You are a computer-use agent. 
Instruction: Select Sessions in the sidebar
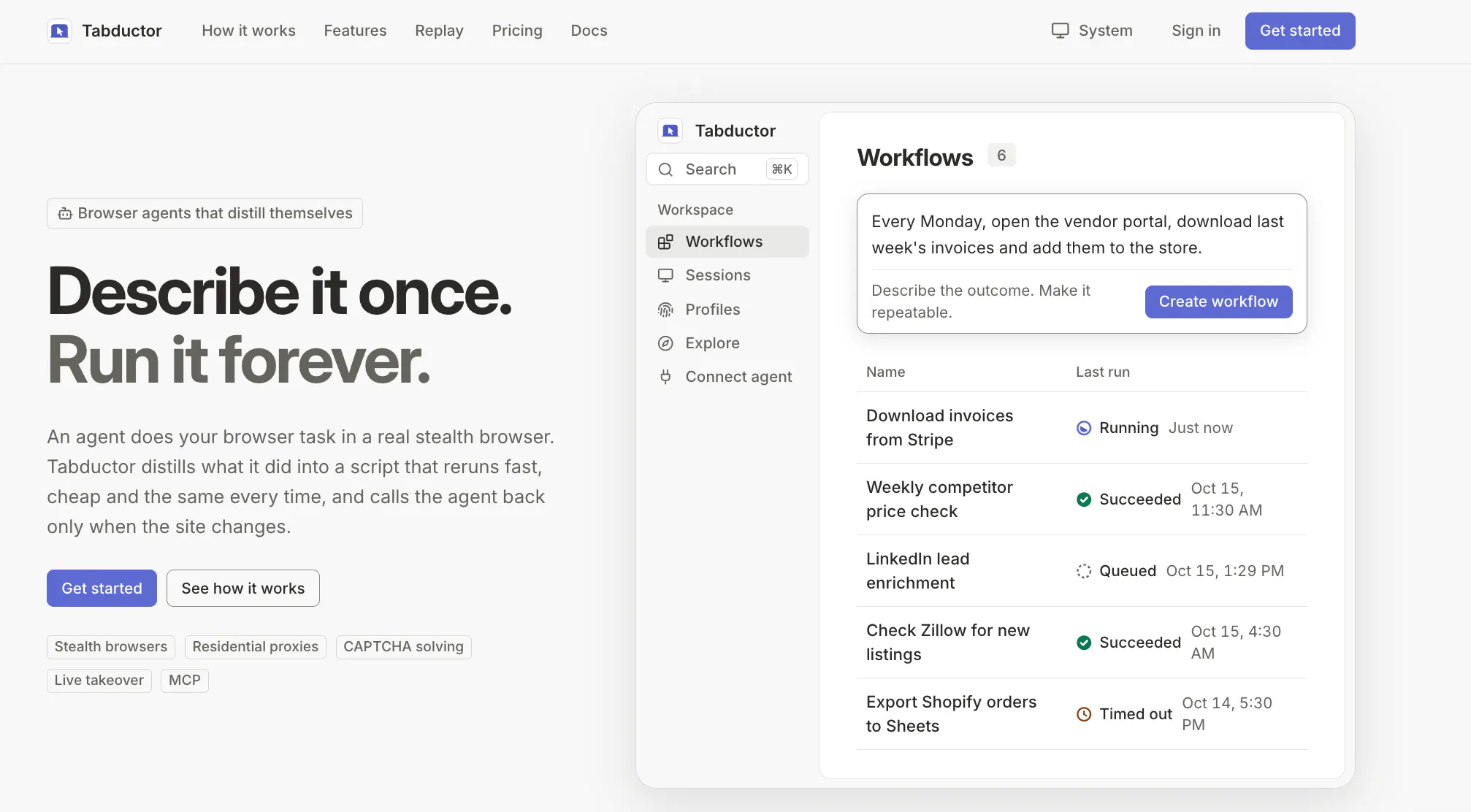coord(727,275)
